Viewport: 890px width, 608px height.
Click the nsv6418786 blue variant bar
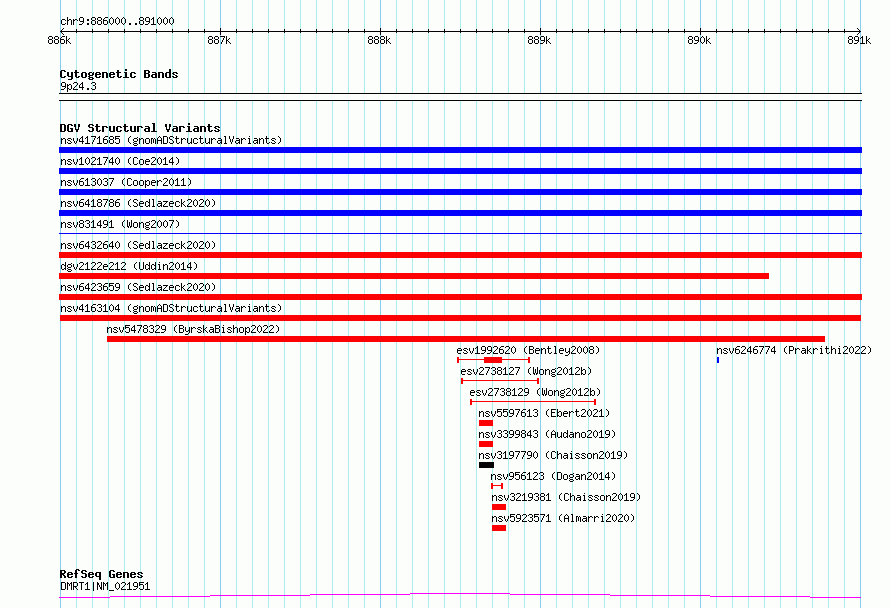tap(460, 213)
